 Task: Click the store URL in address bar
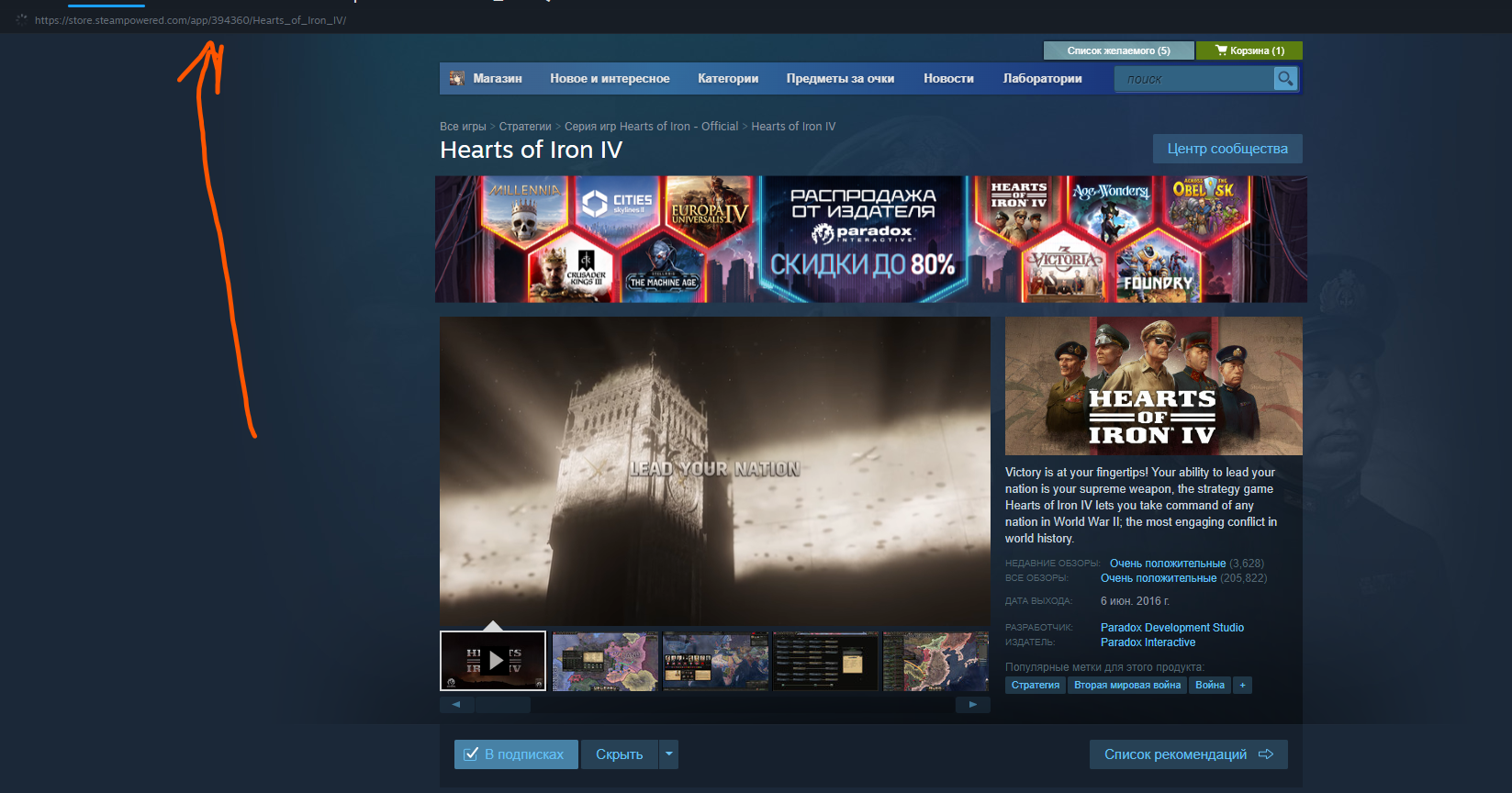click(x=190, y=20)
